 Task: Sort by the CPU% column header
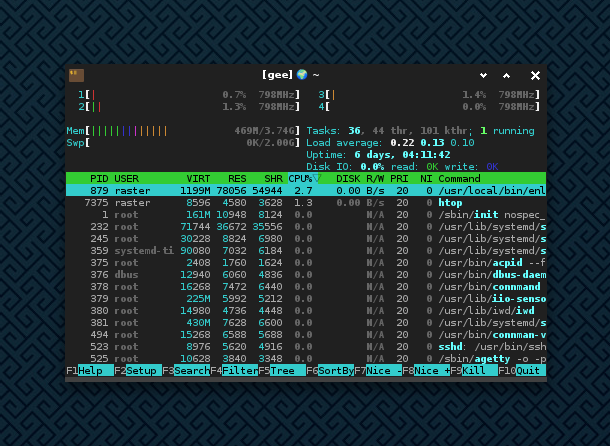click(300, 179)
